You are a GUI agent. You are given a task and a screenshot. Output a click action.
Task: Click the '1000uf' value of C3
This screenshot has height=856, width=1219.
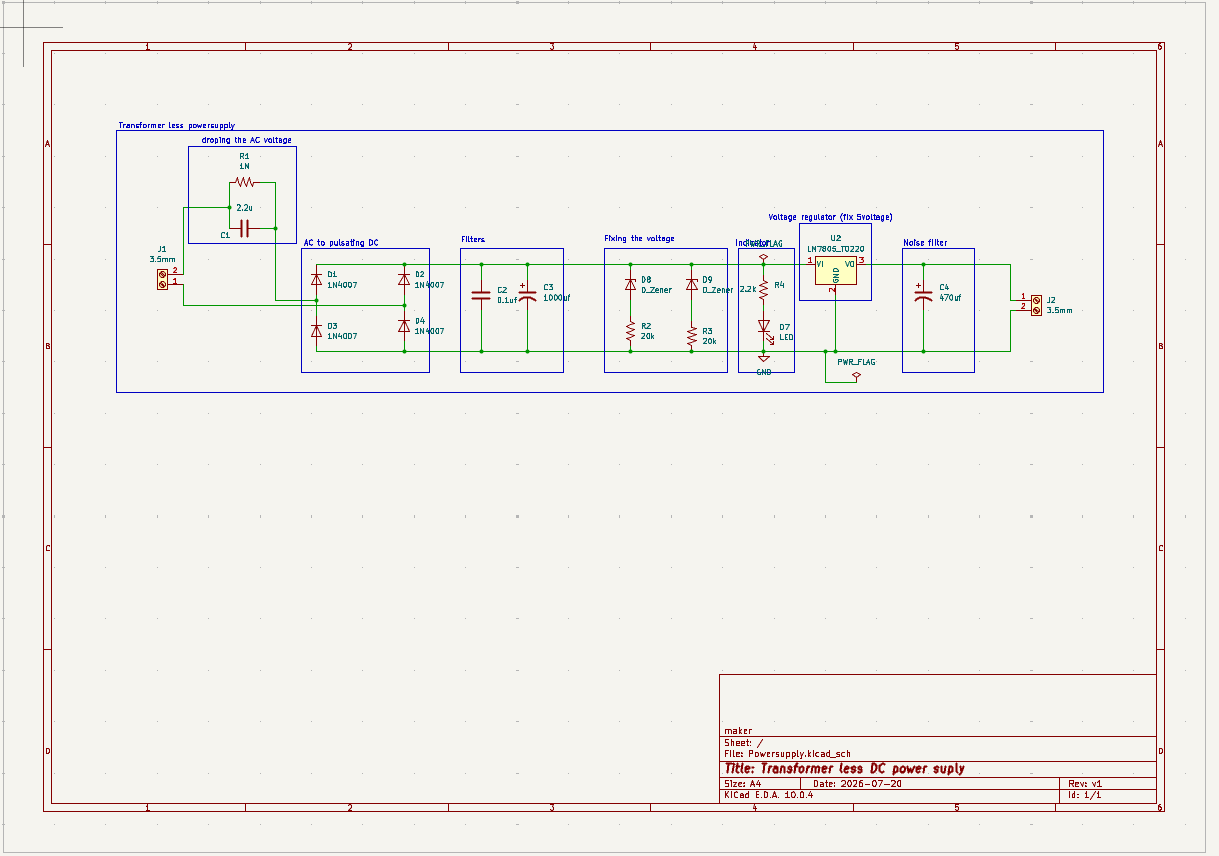(557, 299)
